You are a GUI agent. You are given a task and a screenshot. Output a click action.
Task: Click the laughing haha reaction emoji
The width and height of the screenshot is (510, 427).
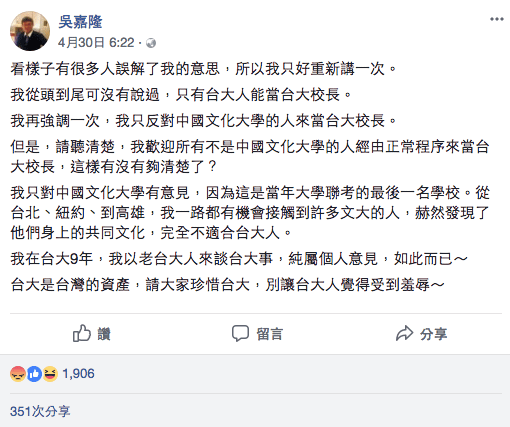tap(50, 374)
